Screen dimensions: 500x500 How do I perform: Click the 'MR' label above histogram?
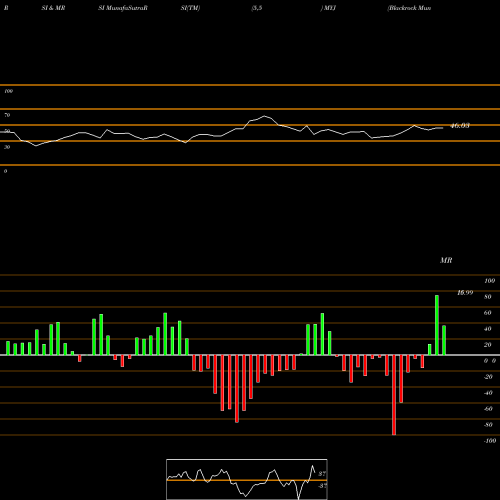tap(446, 260)
